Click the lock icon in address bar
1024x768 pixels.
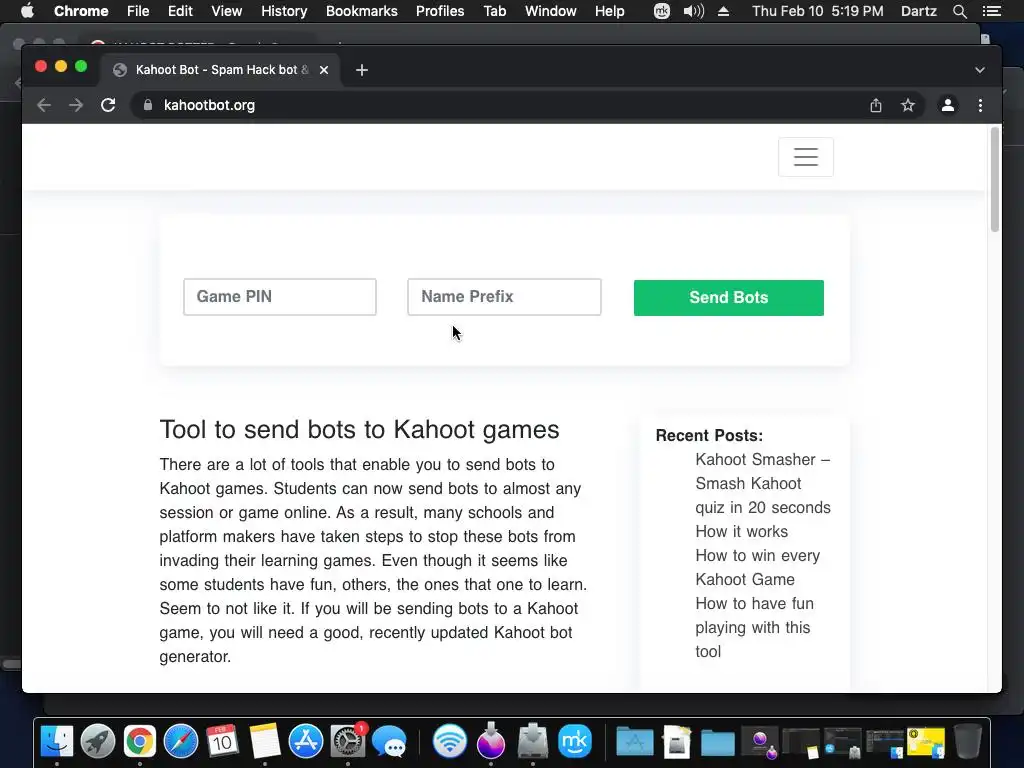click(148, 105)
